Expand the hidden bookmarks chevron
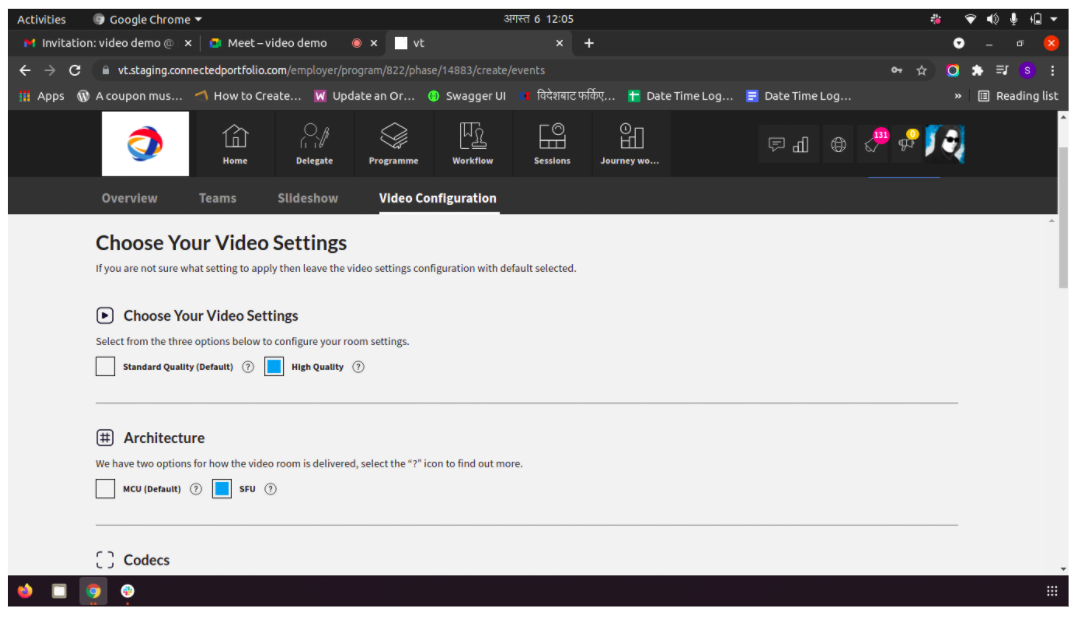Image resolution: width=1077 pixels, height=617 pixels. 957,96
